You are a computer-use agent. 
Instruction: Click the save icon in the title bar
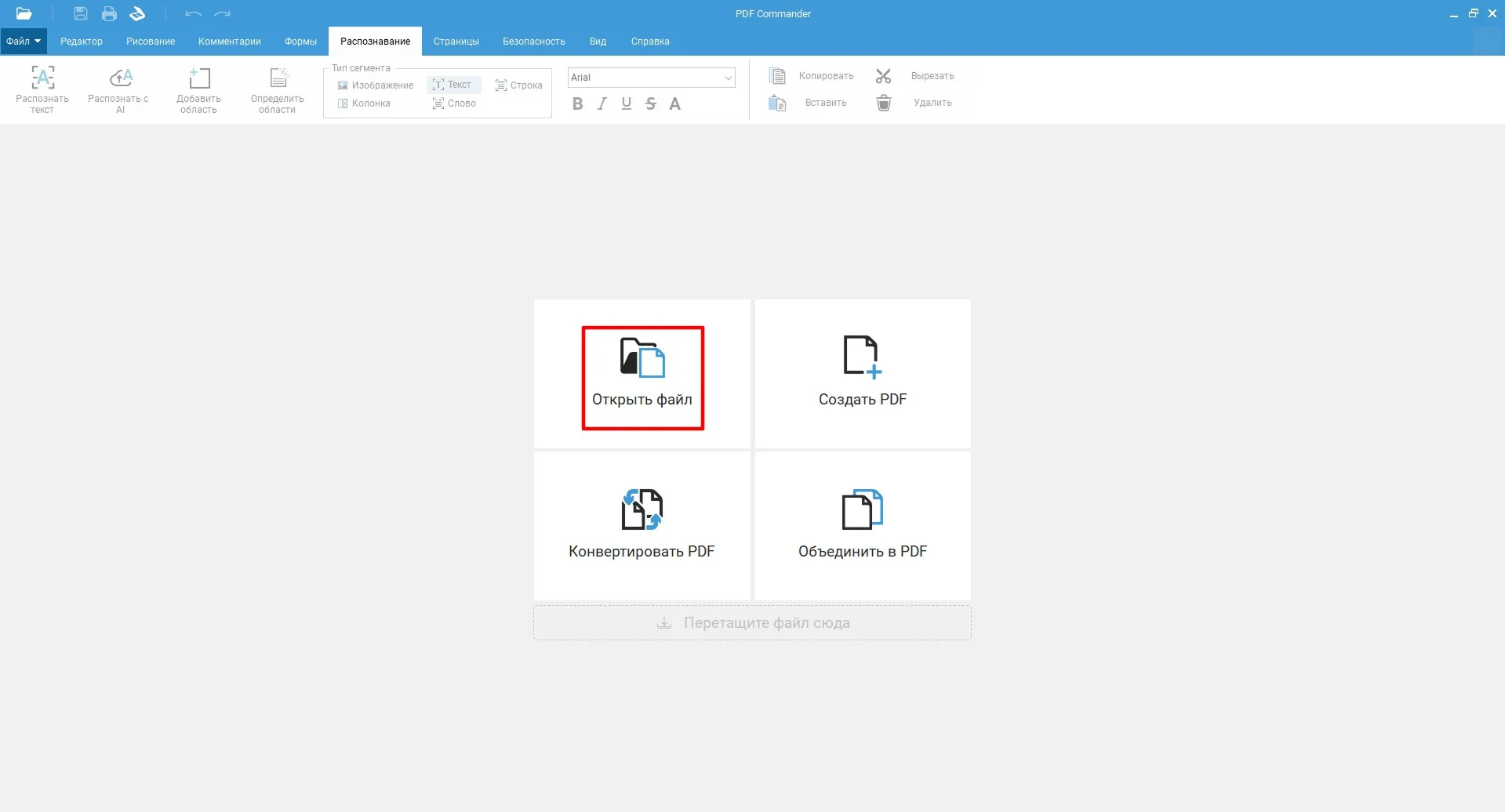tap(80, 13)
